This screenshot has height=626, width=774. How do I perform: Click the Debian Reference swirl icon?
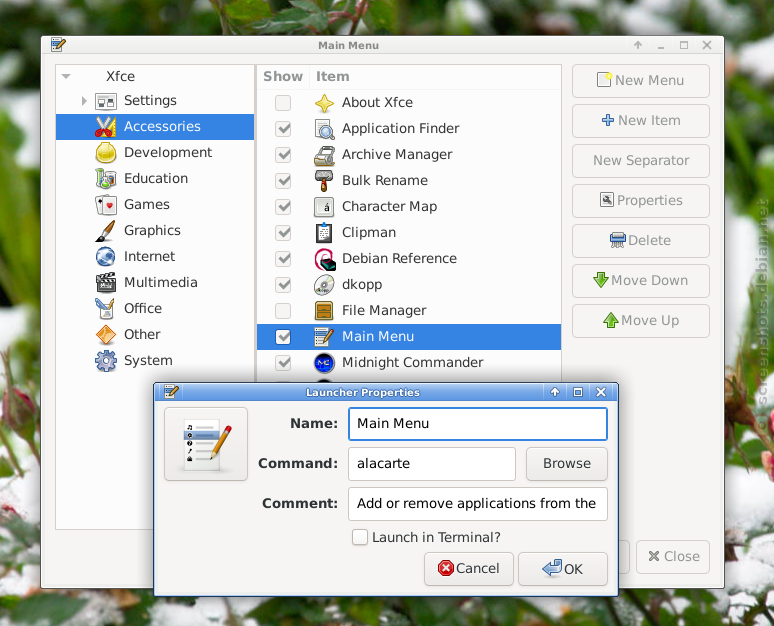click(324, 259)
